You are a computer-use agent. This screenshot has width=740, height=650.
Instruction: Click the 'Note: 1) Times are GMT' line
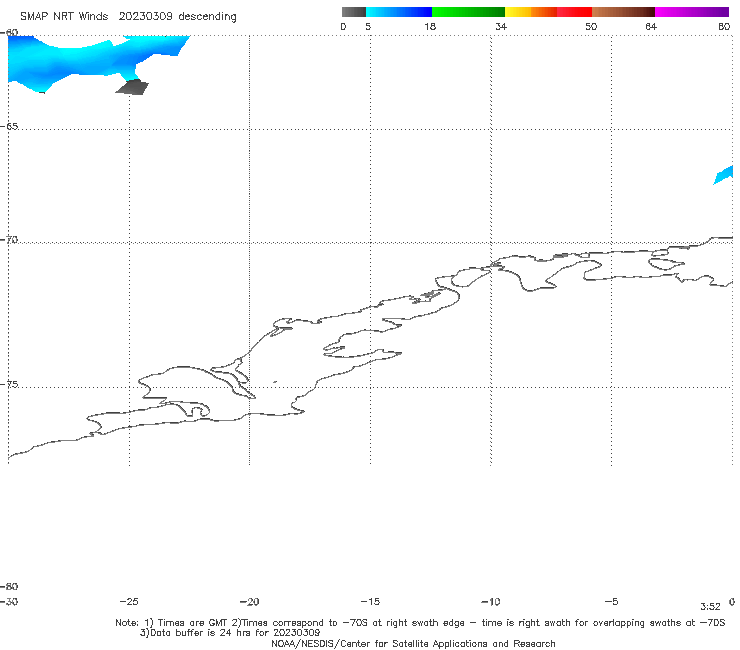pos(420,623)
